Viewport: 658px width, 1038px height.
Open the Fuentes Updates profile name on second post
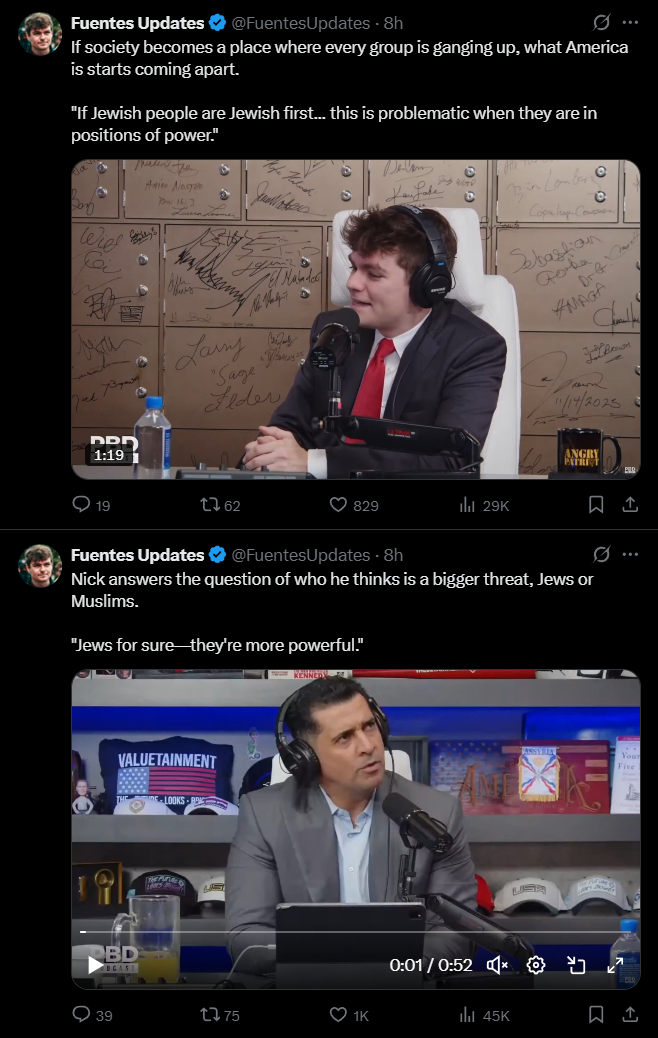(x=138, y=555)
